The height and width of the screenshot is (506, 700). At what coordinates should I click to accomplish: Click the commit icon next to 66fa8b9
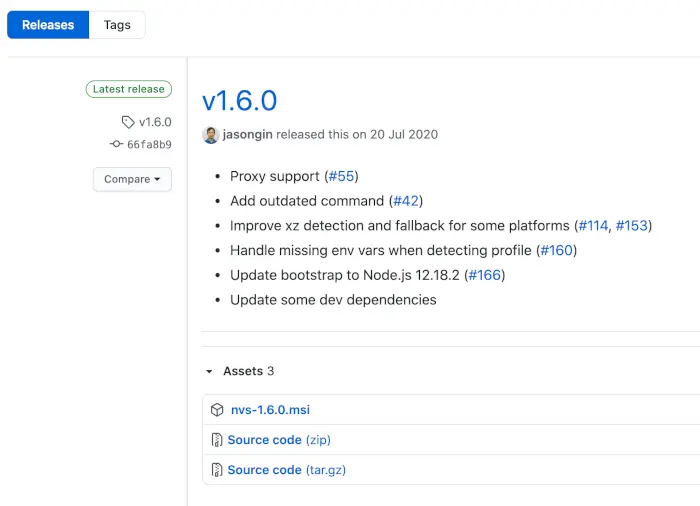[x=117, y=144]
